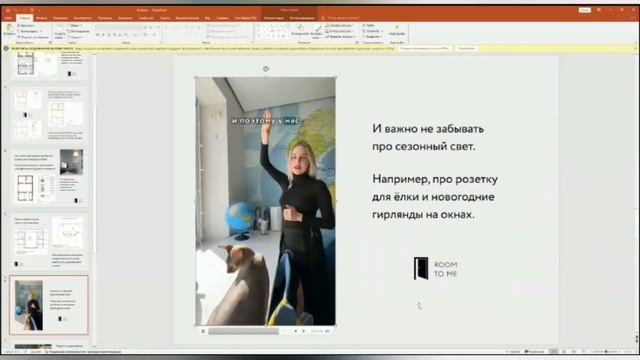
Task: Click the Найти find command
Action: [369, 26]
